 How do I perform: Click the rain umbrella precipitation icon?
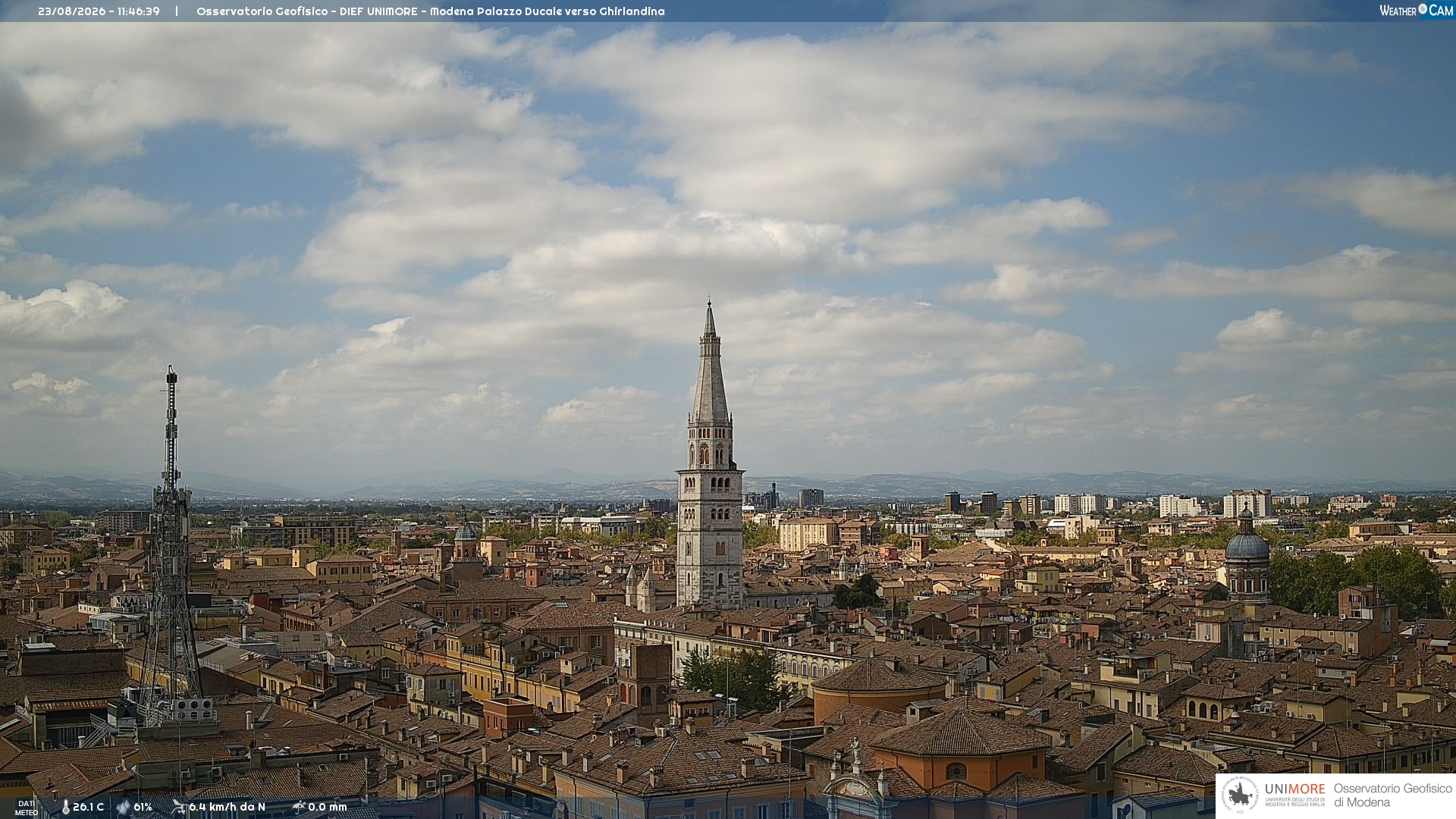click(299, 807)
